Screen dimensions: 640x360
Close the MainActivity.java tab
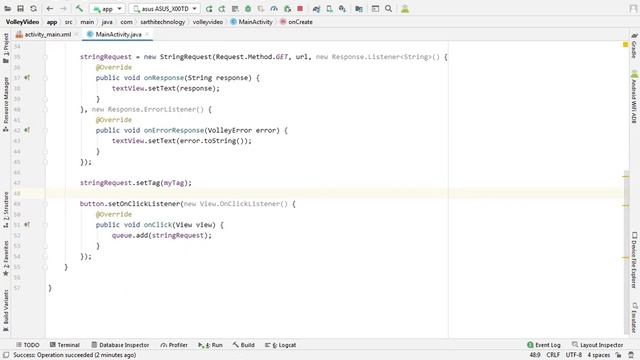[147, 35]
